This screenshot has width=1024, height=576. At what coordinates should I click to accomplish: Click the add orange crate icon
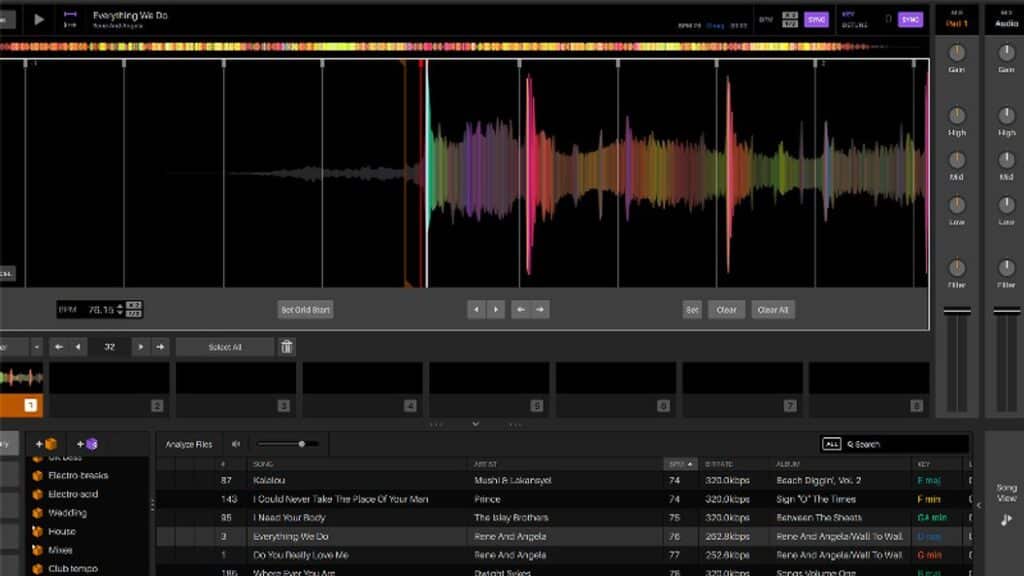pyautogui.click(x=46, y=444)
